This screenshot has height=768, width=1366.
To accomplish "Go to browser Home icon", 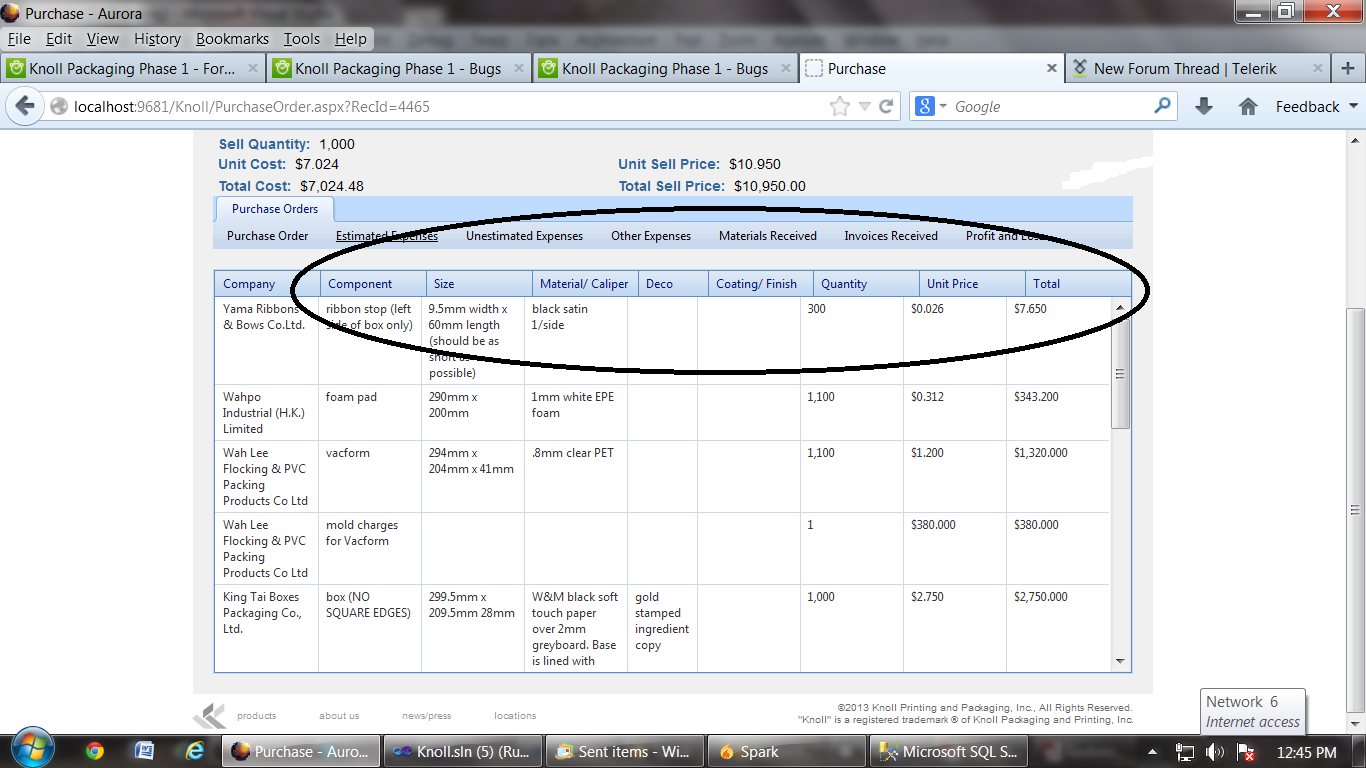I will 1248,106.
